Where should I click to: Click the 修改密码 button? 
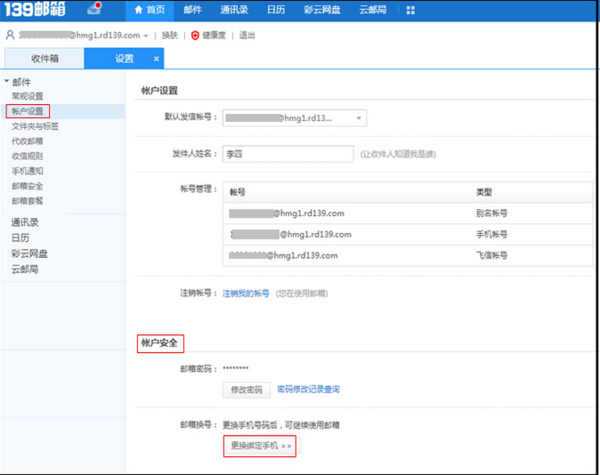point(246,390)
